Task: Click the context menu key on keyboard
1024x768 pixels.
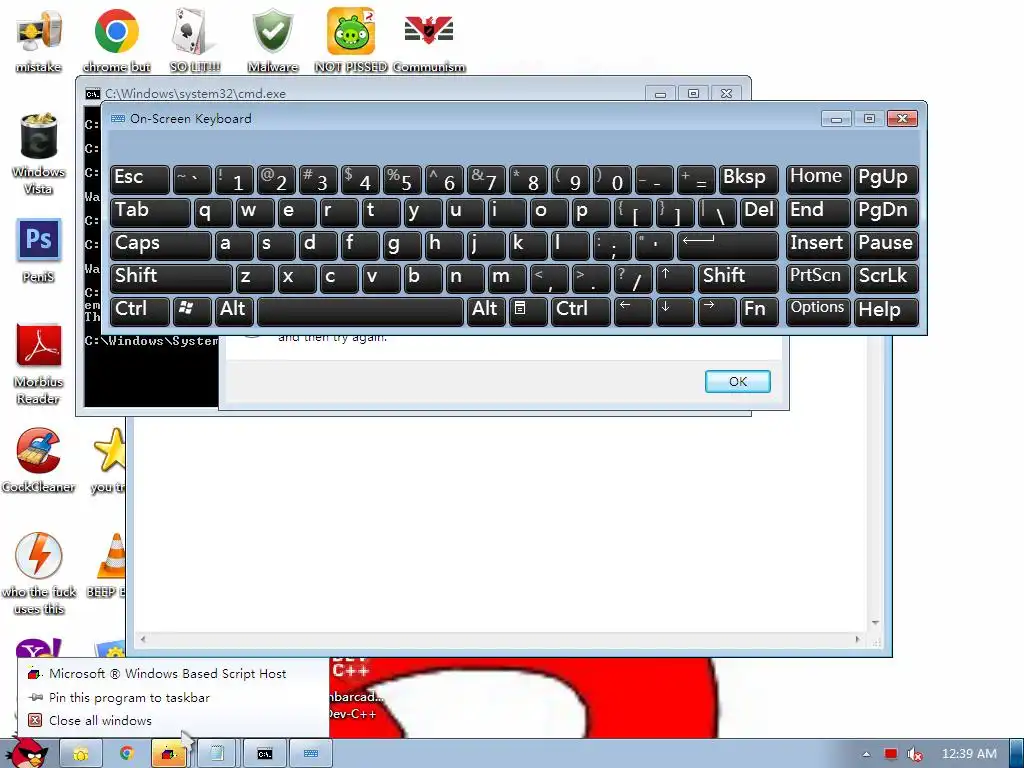Action: (527, 311)
